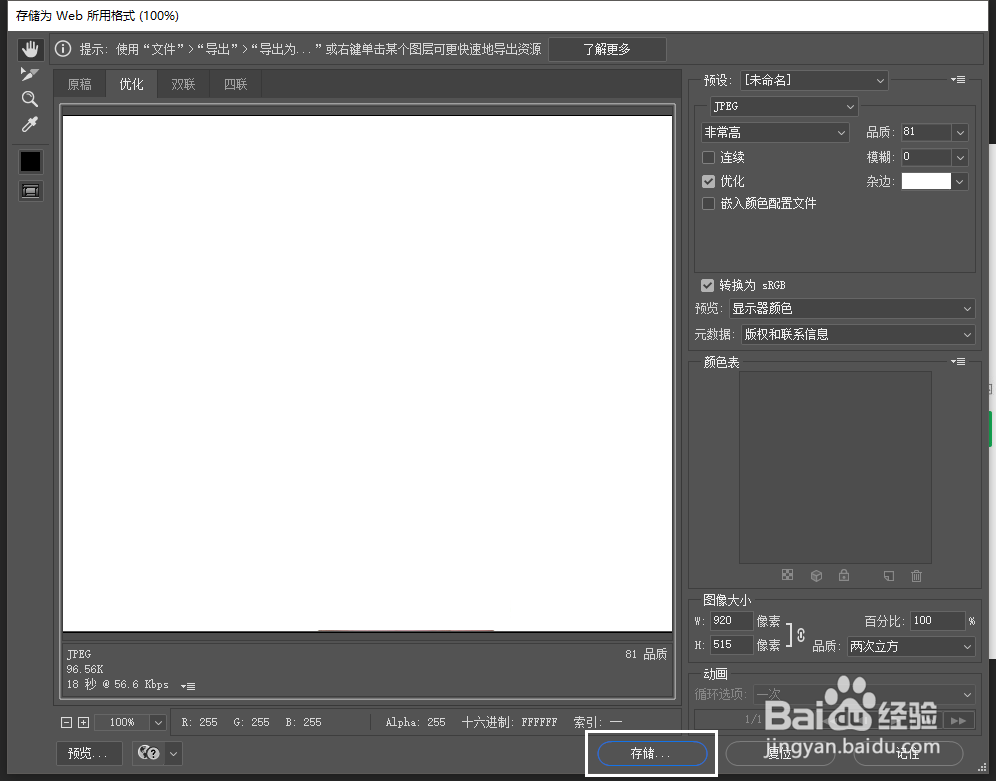The height and width of the screenshot is (781, 996).
Task: Open the JPEG format dropdown
Action: point(784,106)
